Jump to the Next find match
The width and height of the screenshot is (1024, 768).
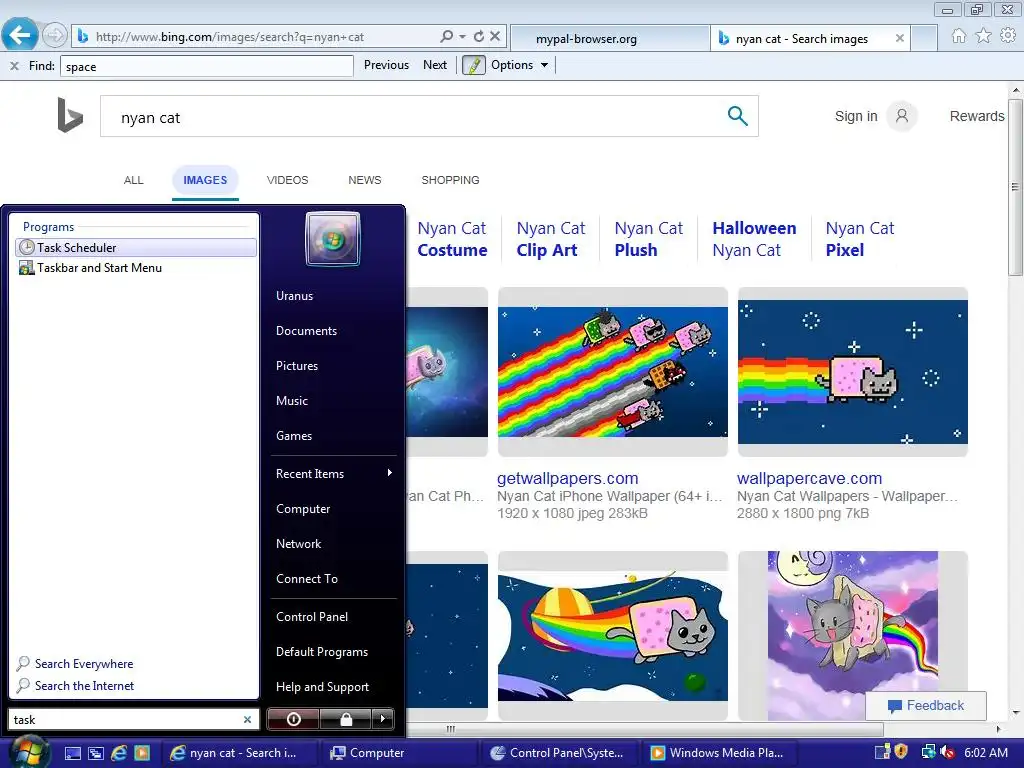pos(435,65)
